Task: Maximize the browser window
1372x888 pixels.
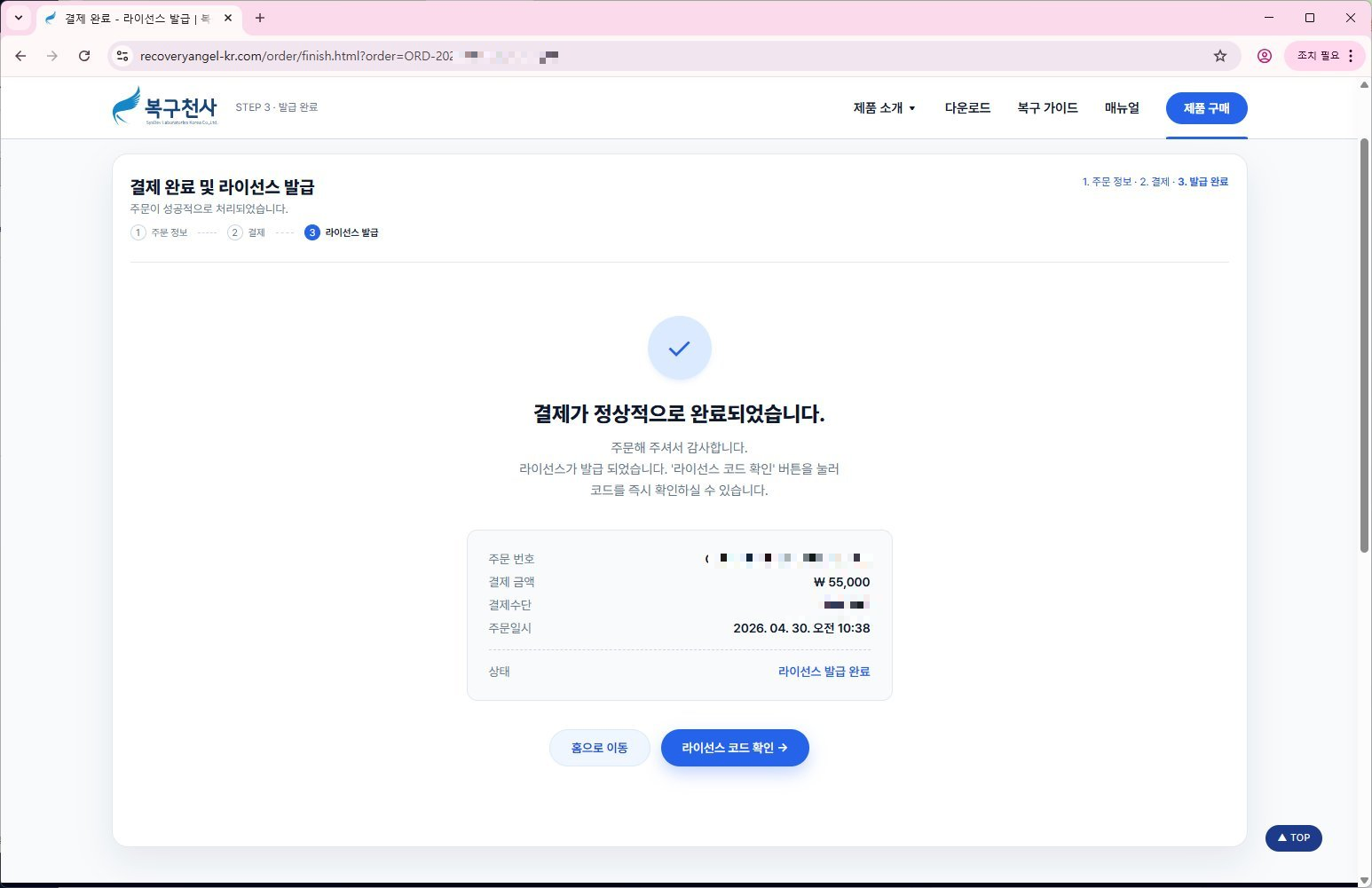Action: [1310, 18]
